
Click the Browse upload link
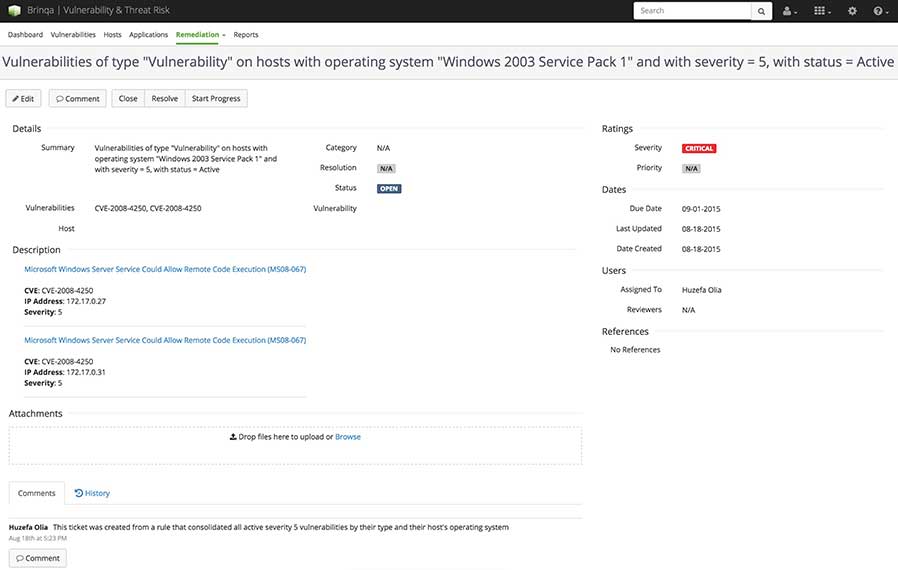point(348,437)
